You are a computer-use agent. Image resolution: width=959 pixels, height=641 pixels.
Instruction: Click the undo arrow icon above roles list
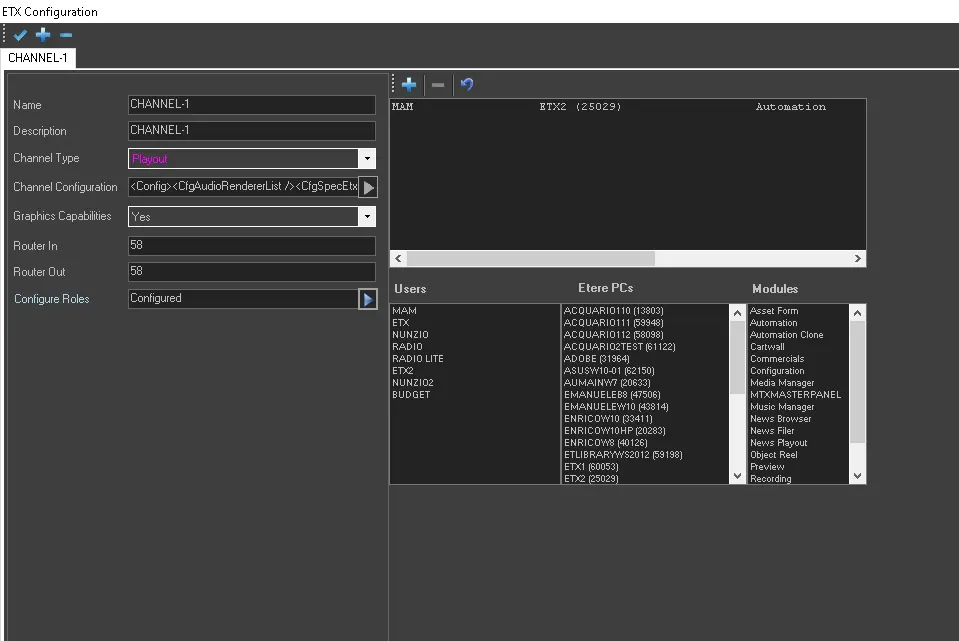tap(466, 85)
